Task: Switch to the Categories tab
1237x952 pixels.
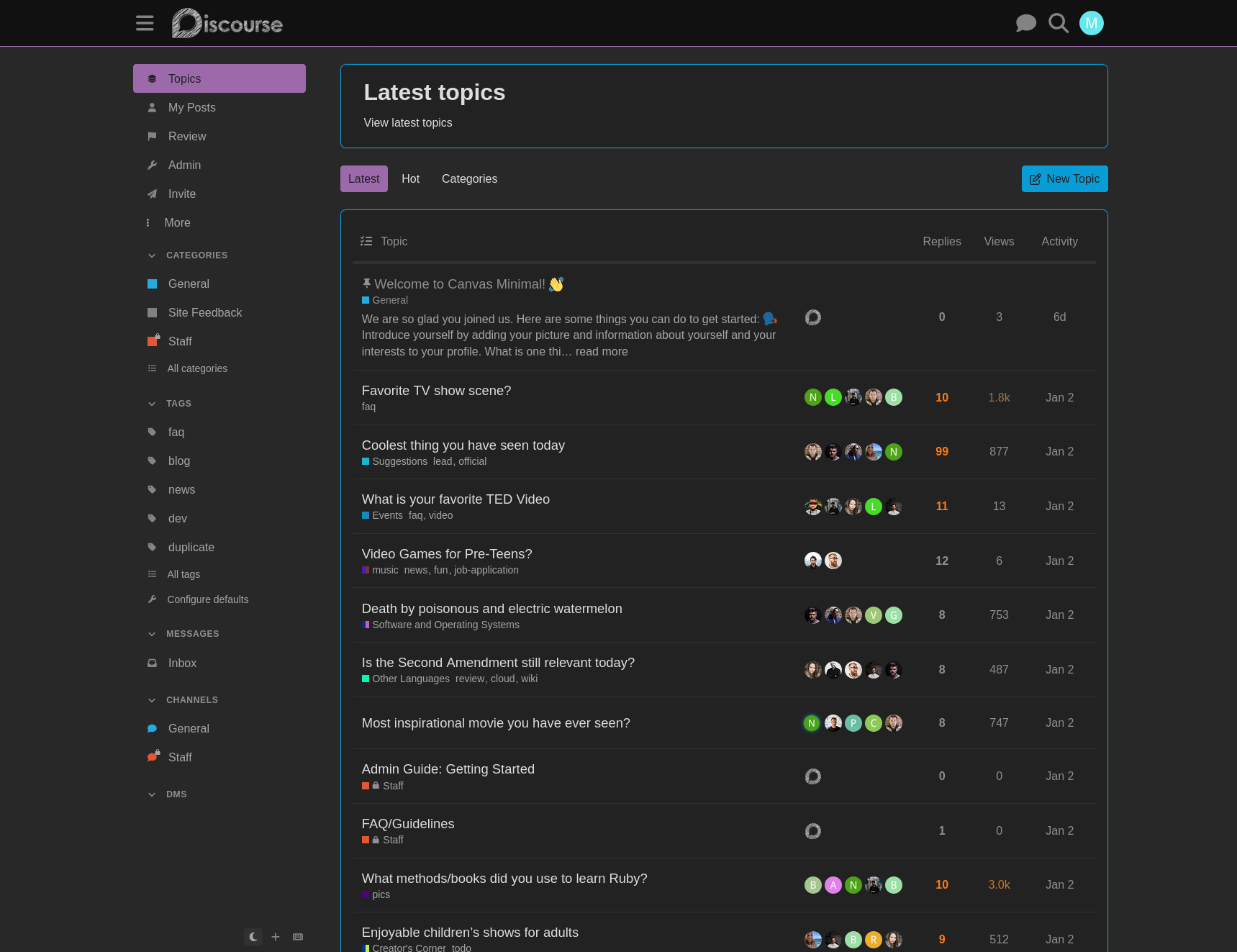Action: (x=469, y=179)
